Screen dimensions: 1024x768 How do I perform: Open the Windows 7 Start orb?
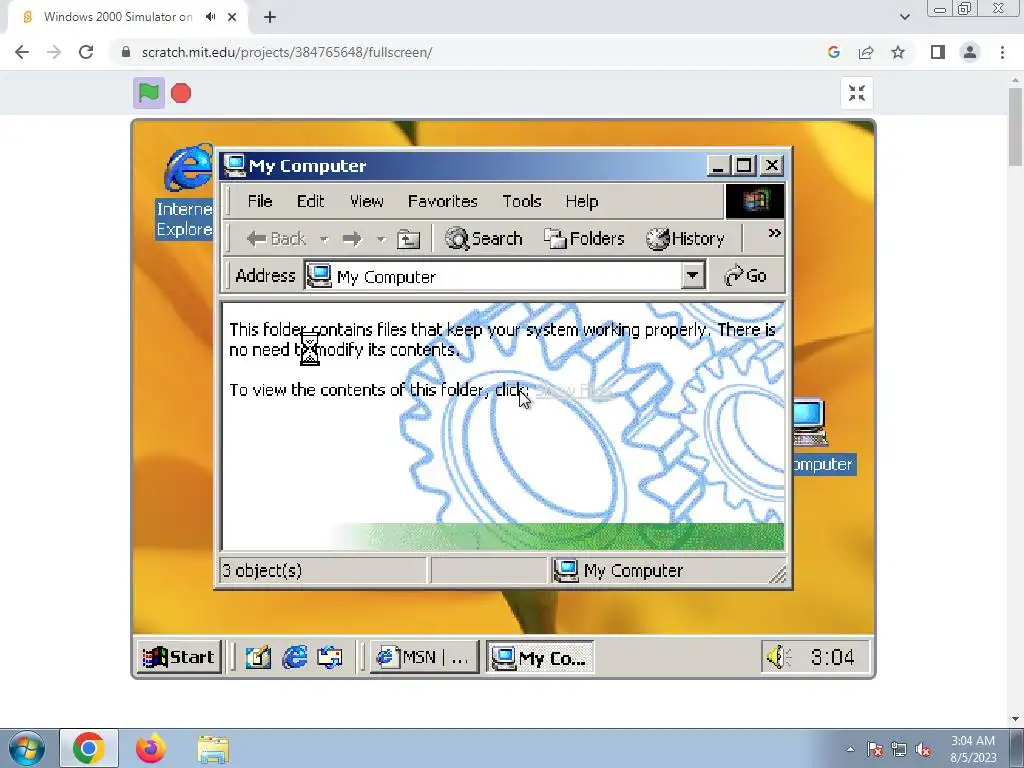[x=27, y=749]
